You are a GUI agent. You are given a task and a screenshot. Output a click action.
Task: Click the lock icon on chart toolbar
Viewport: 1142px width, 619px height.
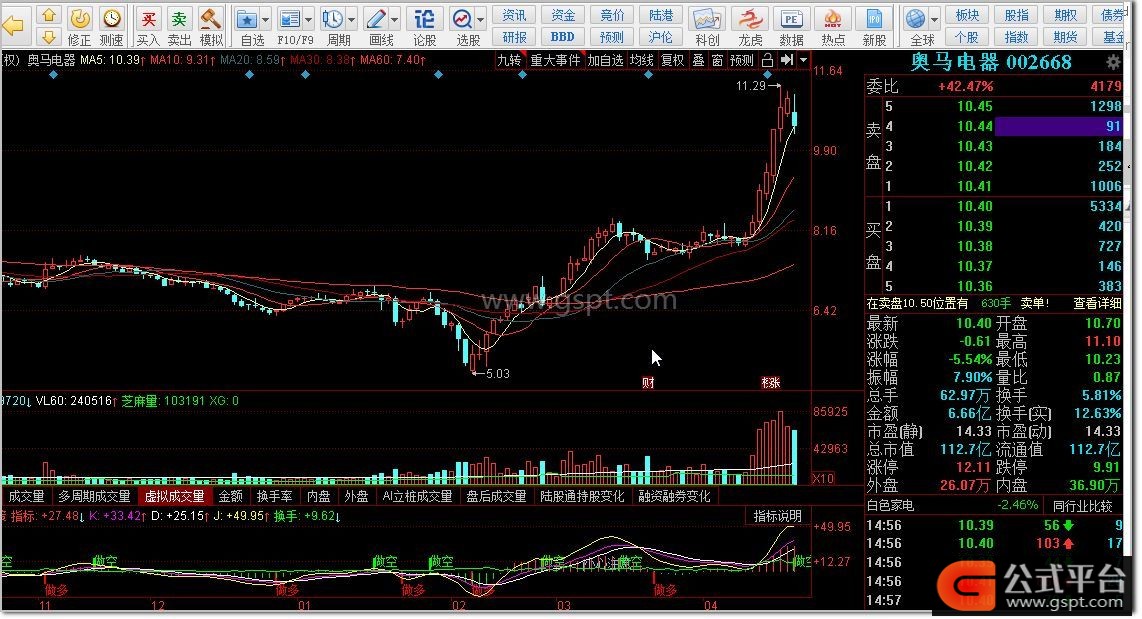767,60
